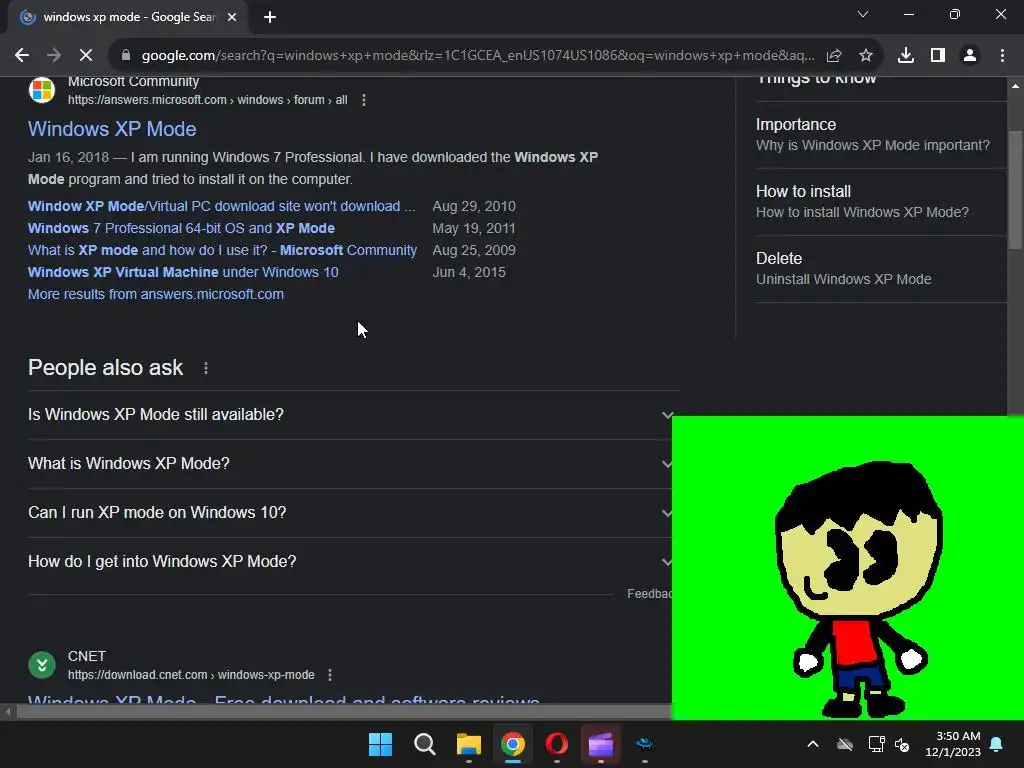
Task: Click the address bar URL
Action: pyautogui.click(x=477, y=56)
